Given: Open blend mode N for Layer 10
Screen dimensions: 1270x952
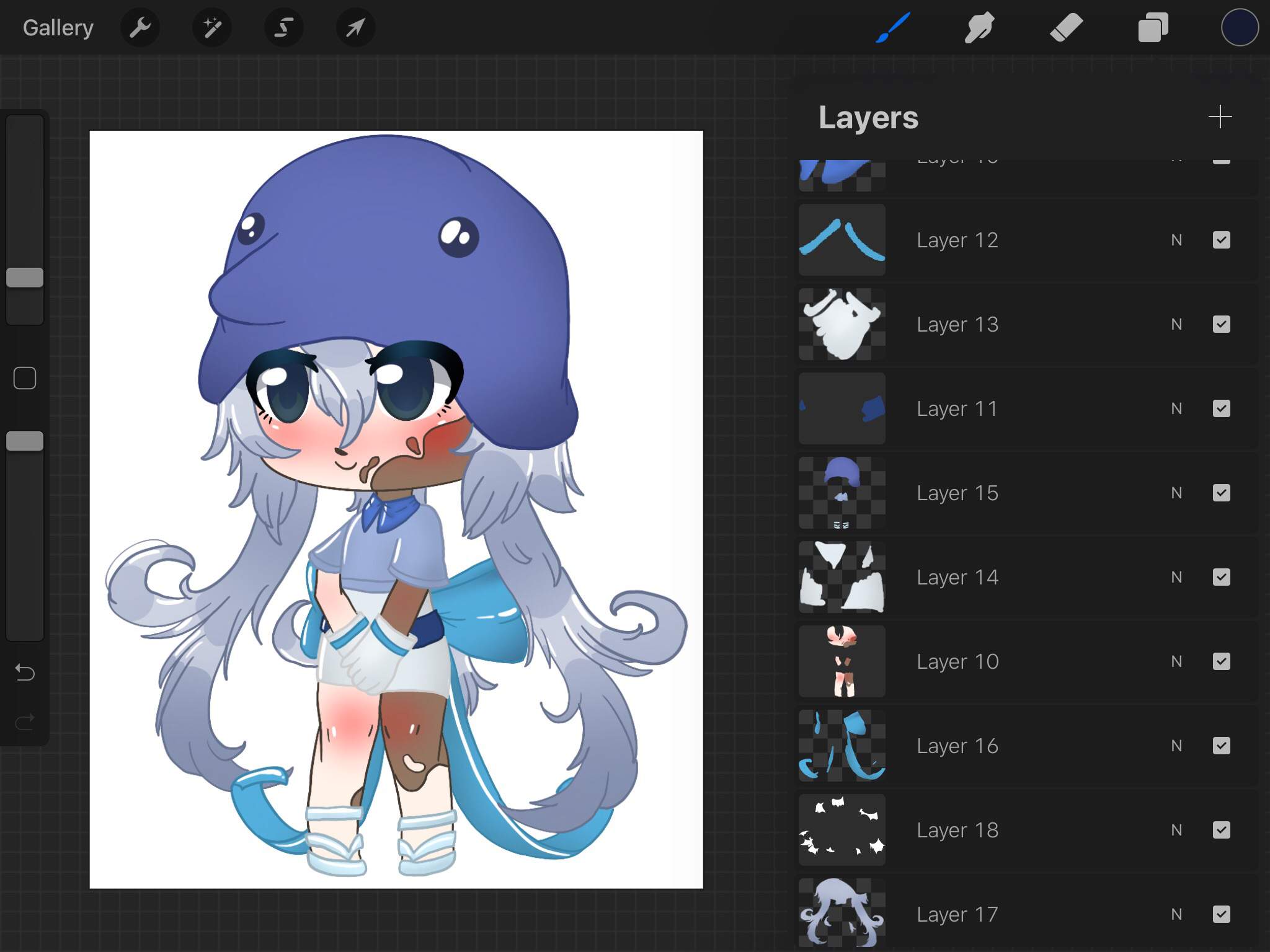Looking at the screenshot, I should 1176,661.
